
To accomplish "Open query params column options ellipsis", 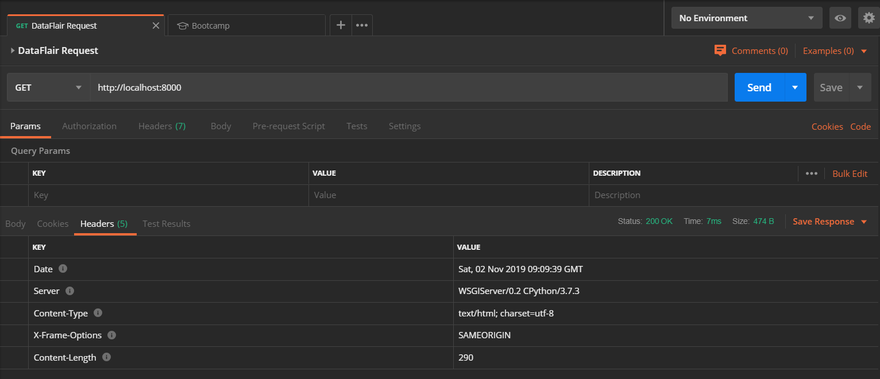I will 811,173.
